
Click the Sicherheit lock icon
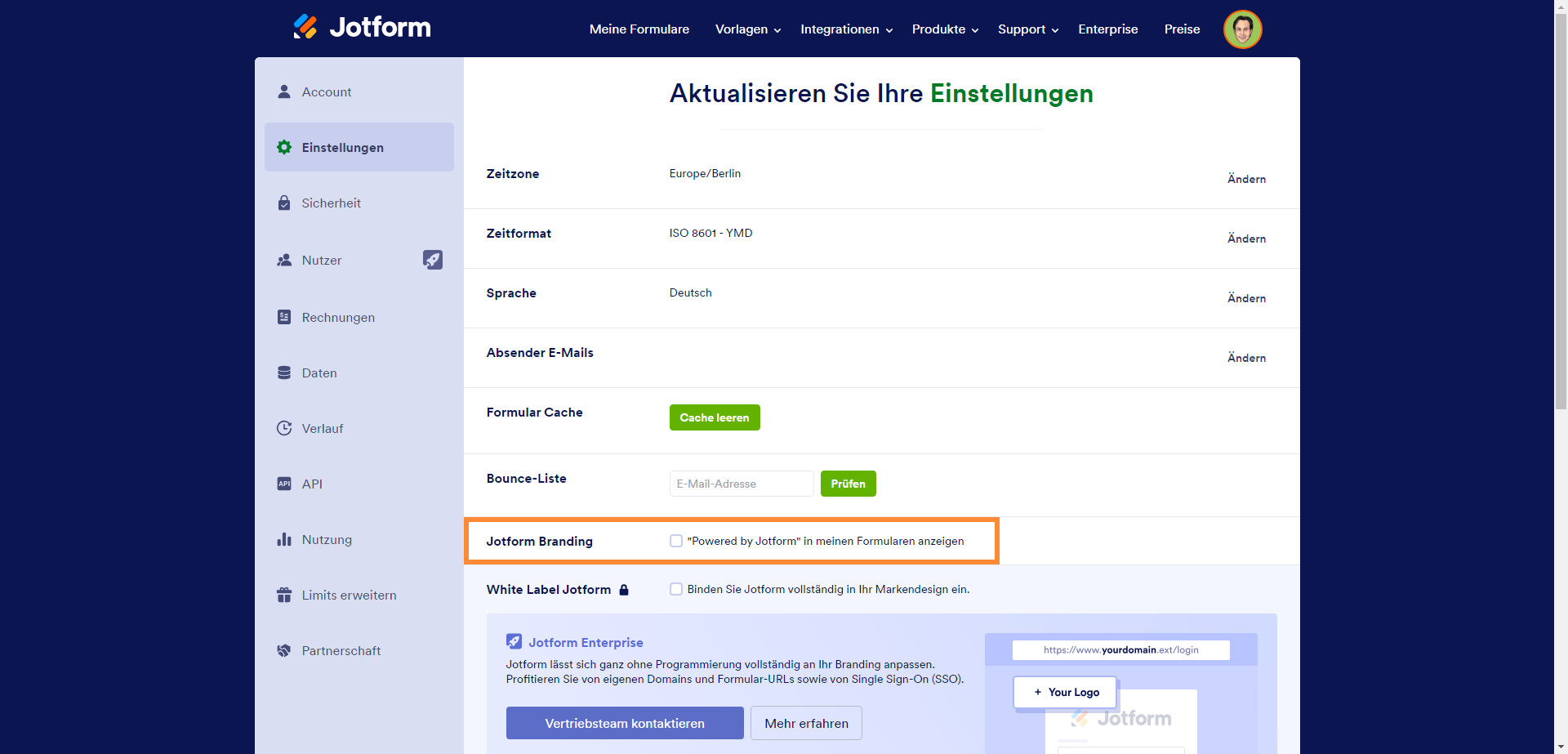click(284, 203)
